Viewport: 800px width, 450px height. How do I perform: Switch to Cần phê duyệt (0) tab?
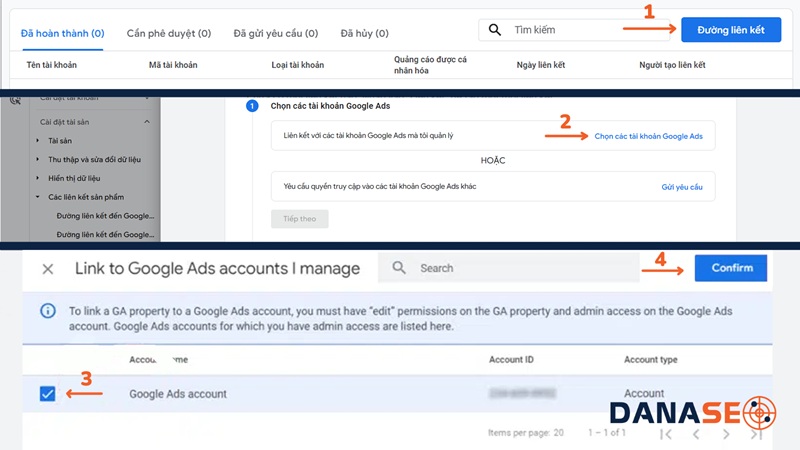[169, 34]
